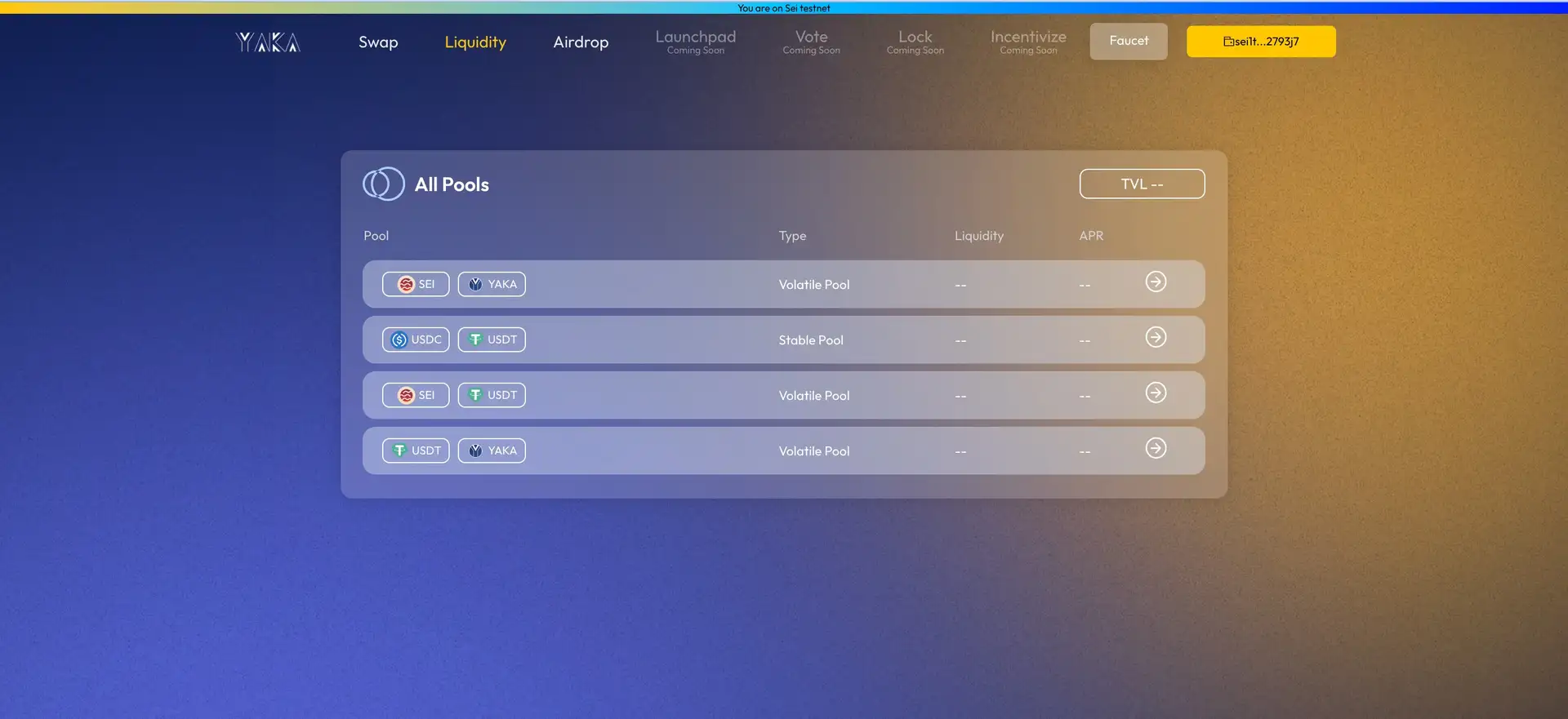Viewport: 1568px width, 719px height.
Task: Open the Faucet button
Action: (1129, 41)
